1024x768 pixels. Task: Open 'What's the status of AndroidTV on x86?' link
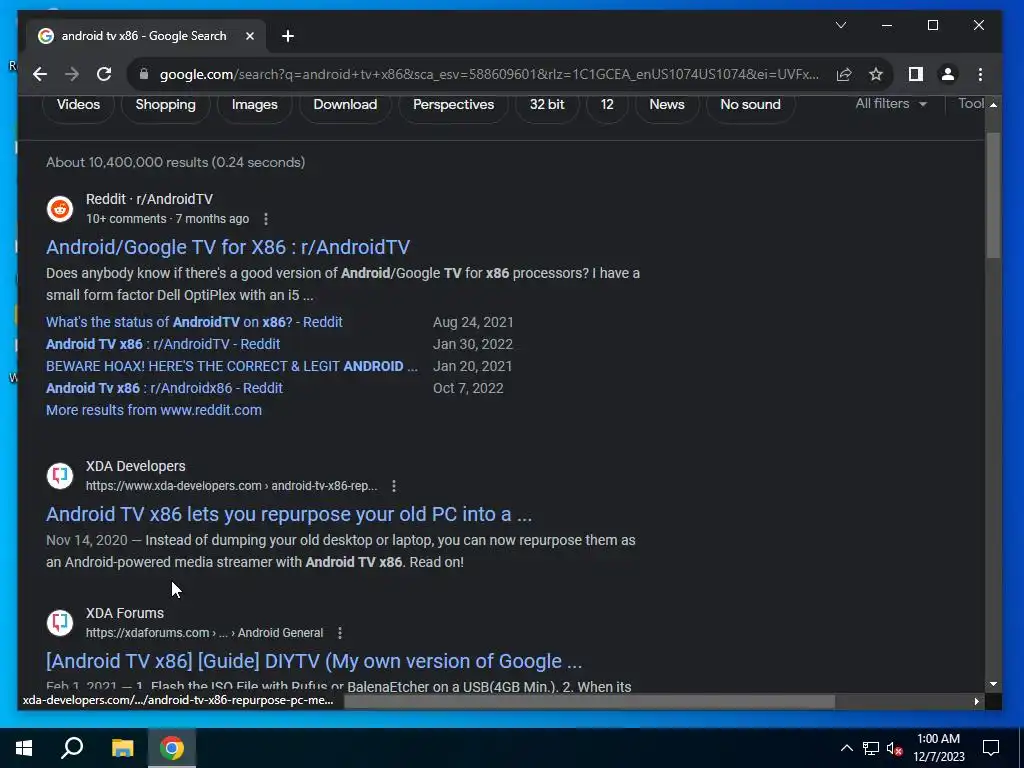pos(194,322)
